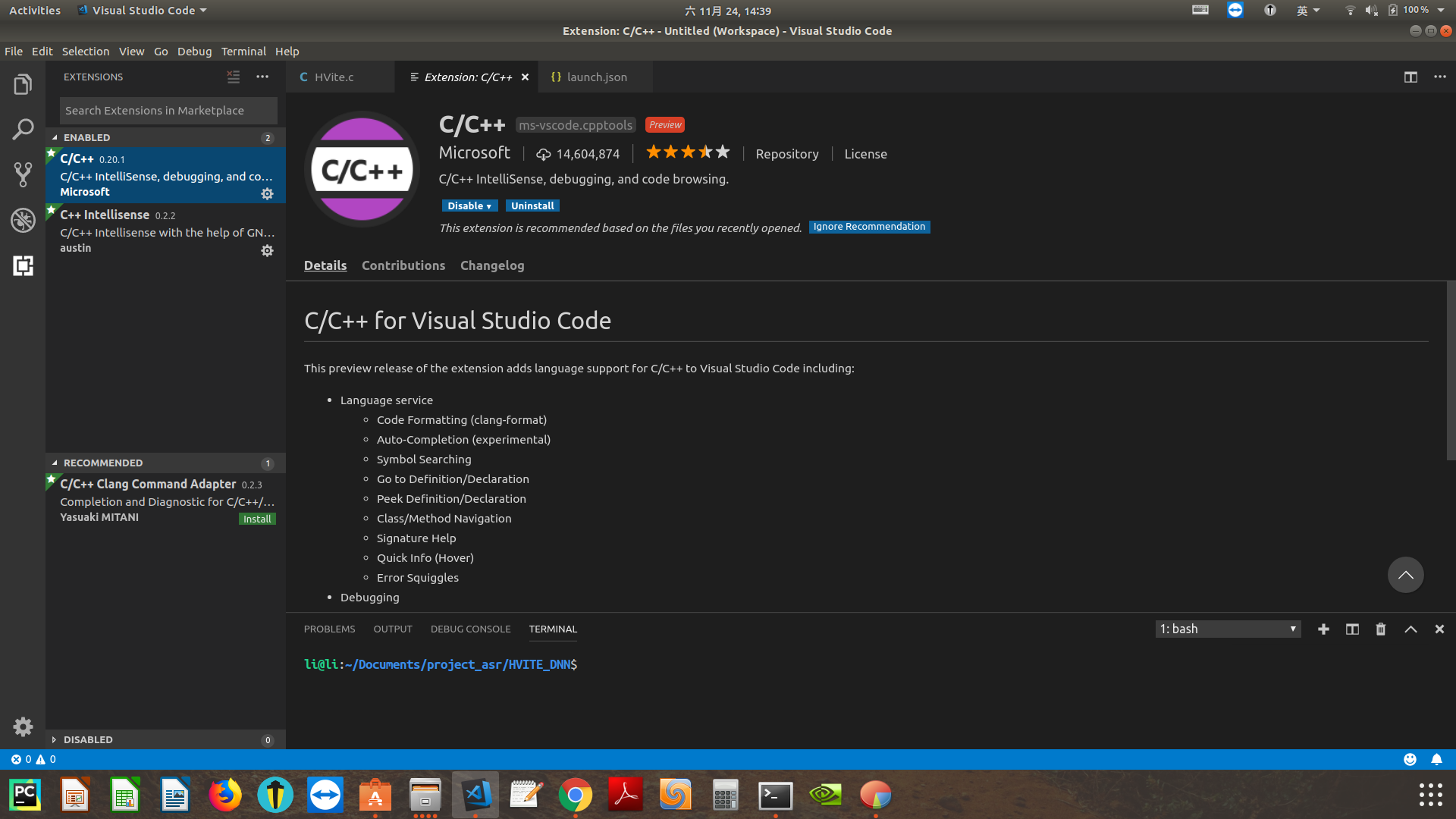Install C/C++ Clang Command Adapter
Image resolution: width=1456 pixels, height=819 pixels.
pyautogui.click(x=257, y=519)
